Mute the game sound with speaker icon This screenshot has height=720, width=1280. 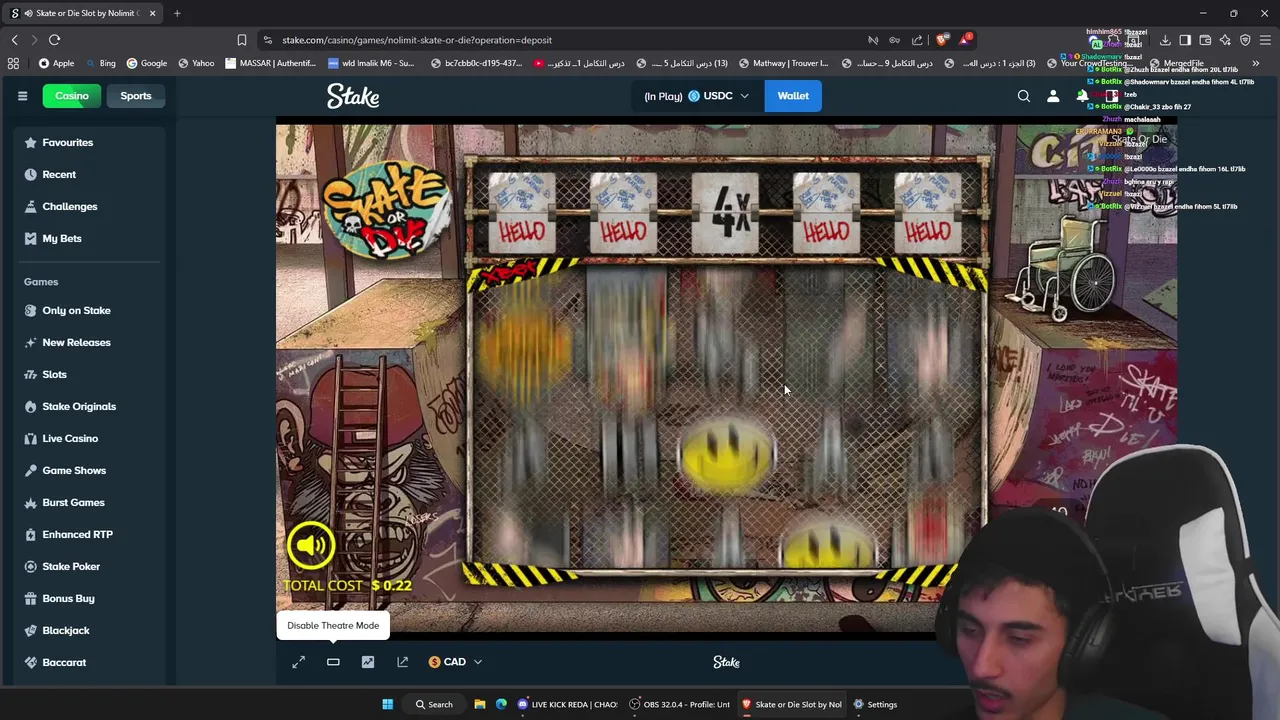click(x=310, y=545)
